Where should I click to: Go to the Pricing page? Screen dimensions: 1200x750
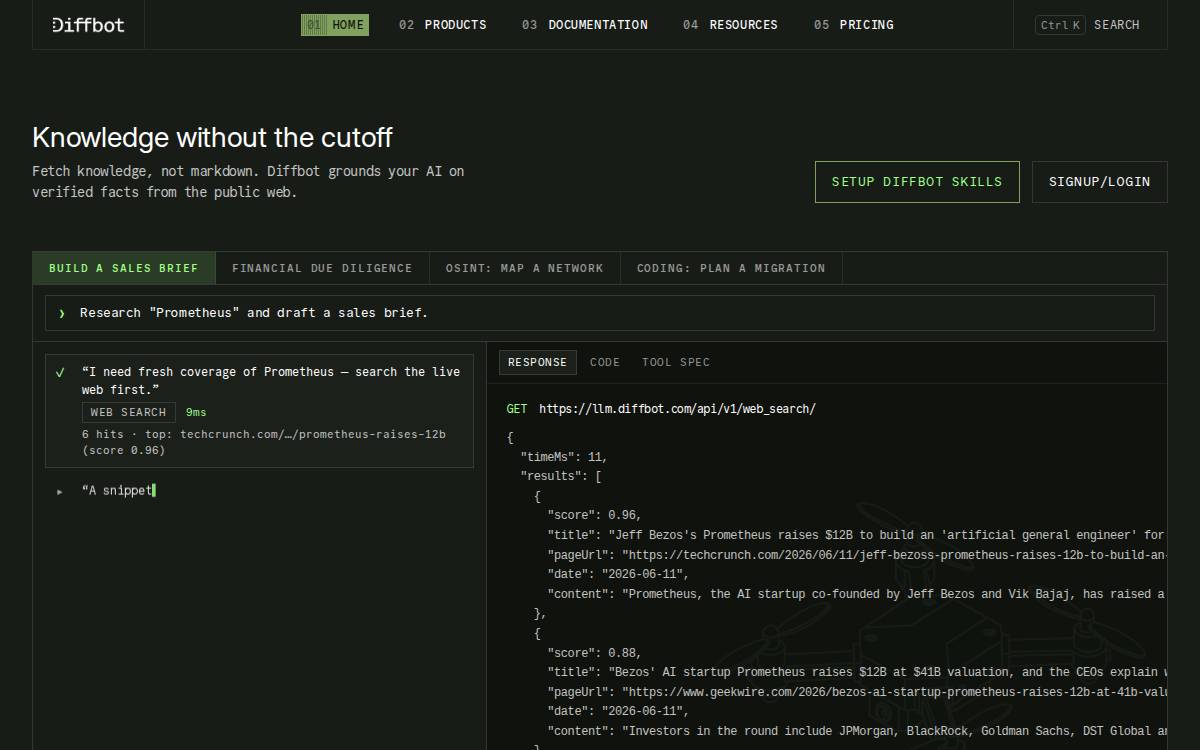click(854, 25)
